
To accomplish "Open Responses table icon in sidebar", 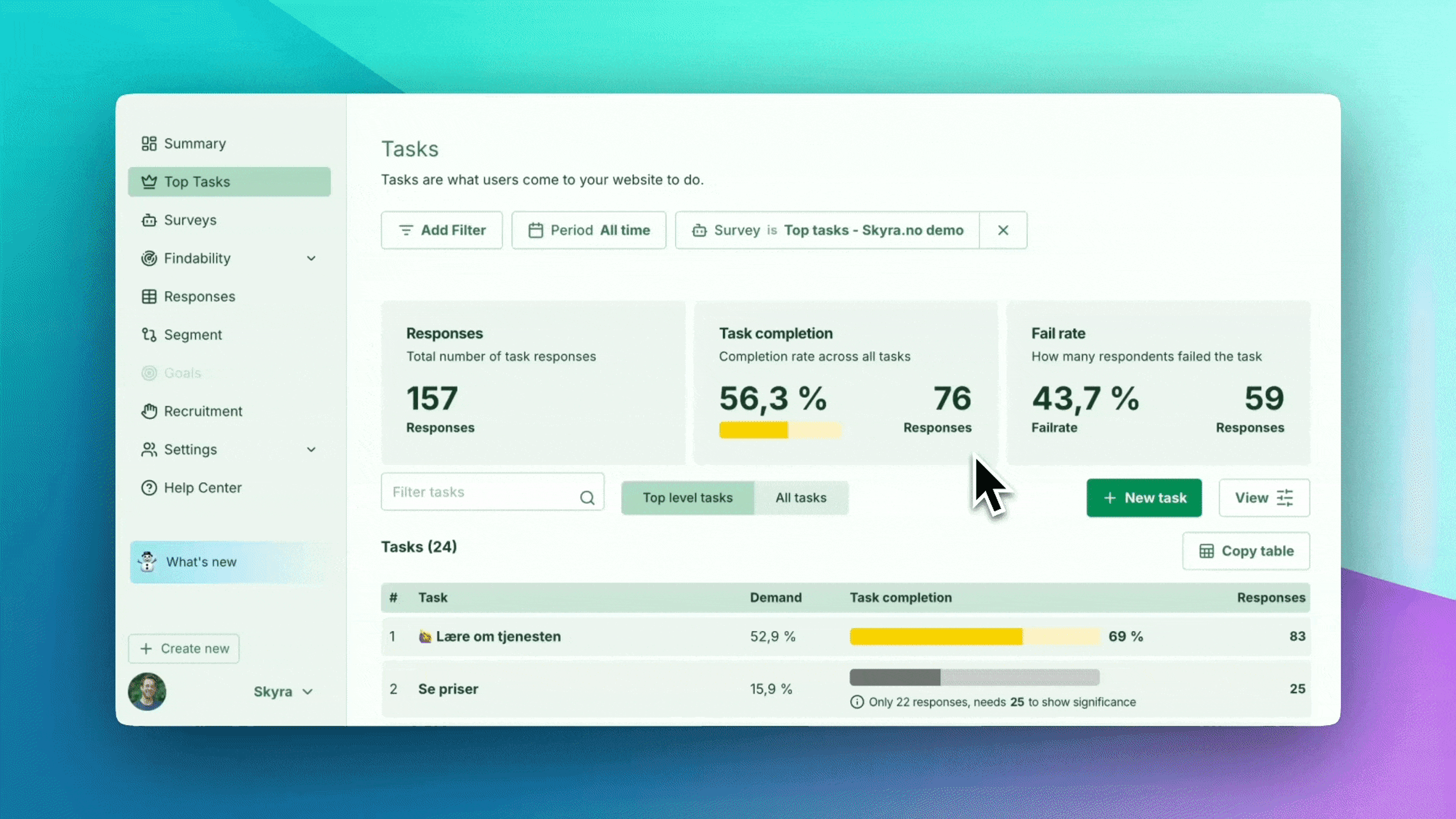I will [x=149, y=297].
